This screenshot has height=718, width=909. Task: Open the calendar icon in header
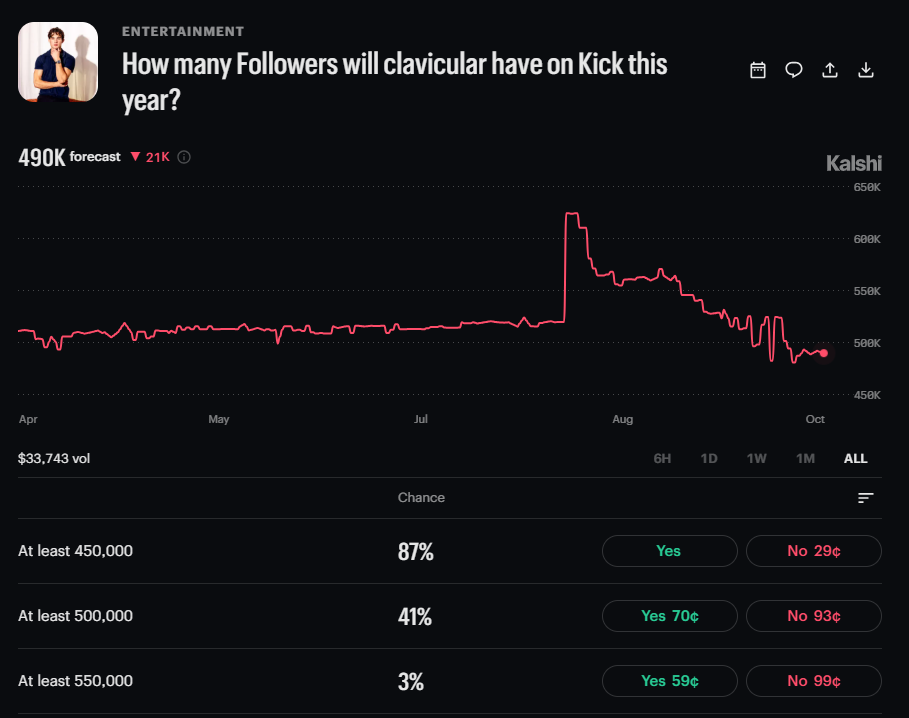coord(758,70)
